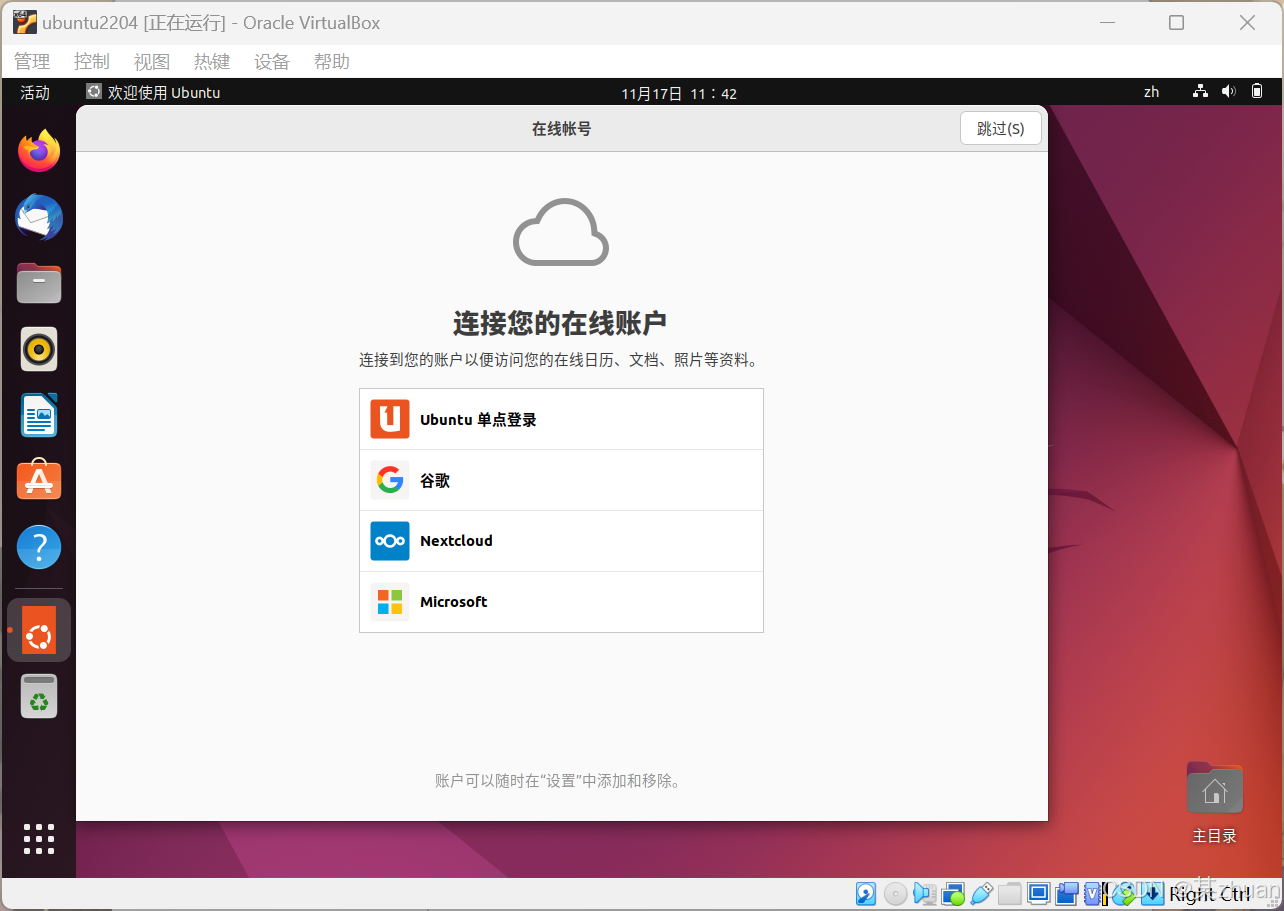This screenshot has height=911, width=1284.
Task: Click the 在线帐号 header title
Action: coord(561,129)
